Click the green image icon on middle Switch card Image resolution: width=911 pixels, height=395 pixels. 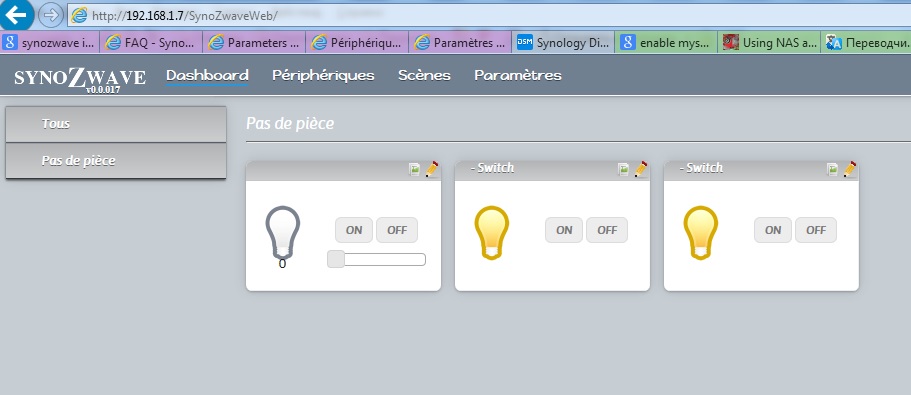(623, 170)
